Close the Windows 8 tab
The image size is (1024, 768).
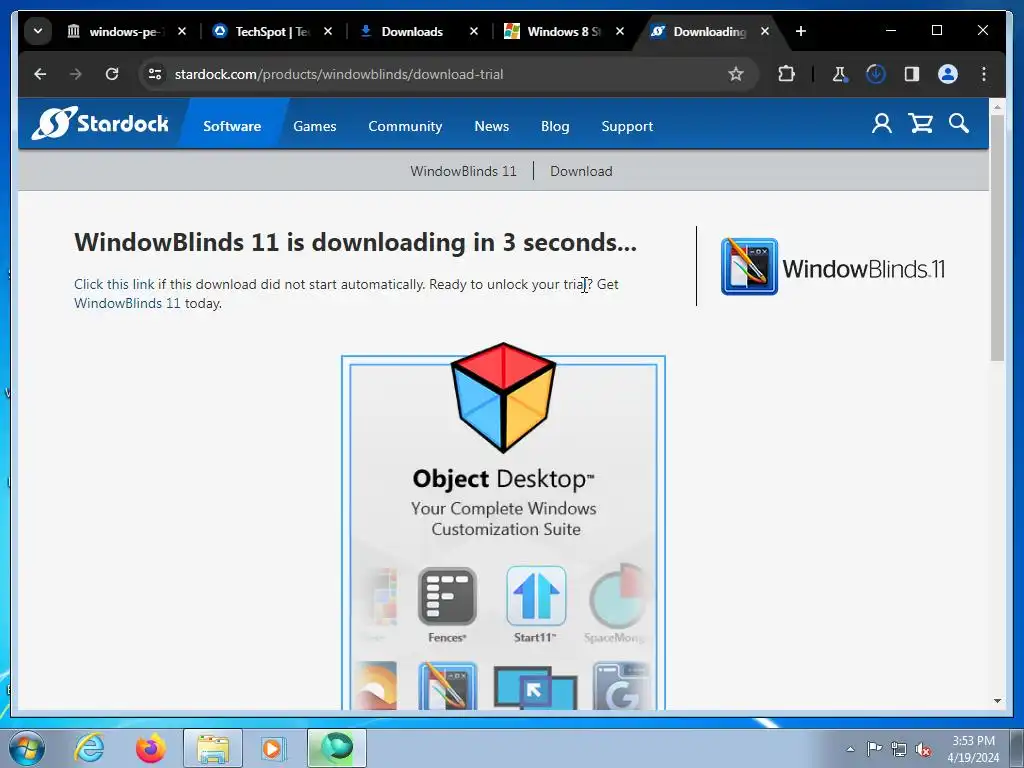[x=620, y=31]
